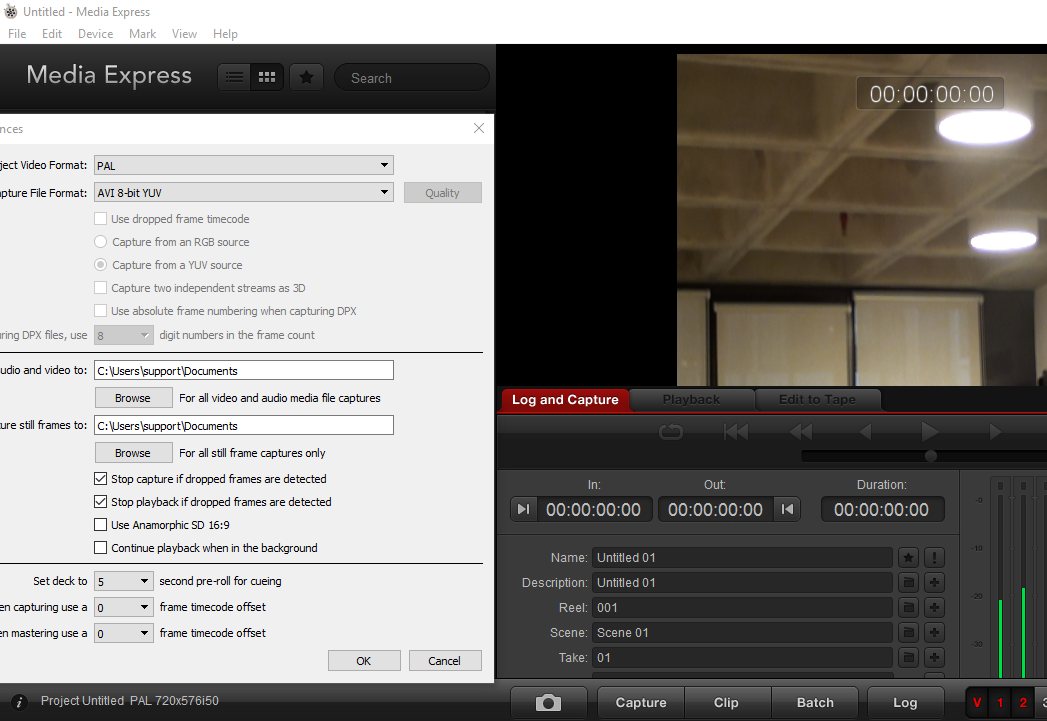Increment plus icon beside Take field
This screenshot has width=1047, height=721.
[x=934, y=658]
